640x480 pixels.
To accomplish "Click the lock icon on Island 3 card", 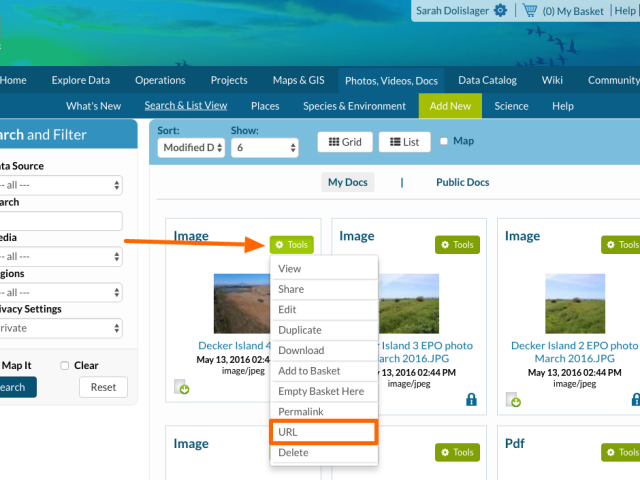I will [x=471, y=399].
